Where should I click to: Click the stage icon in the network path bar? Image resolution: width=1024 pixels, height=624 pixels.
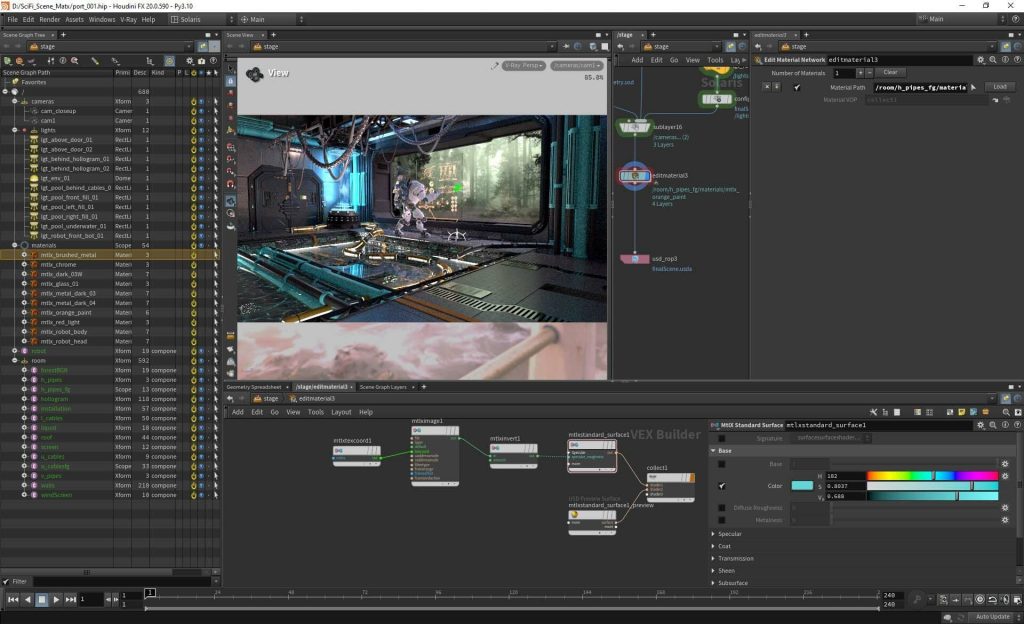point(258,398)
